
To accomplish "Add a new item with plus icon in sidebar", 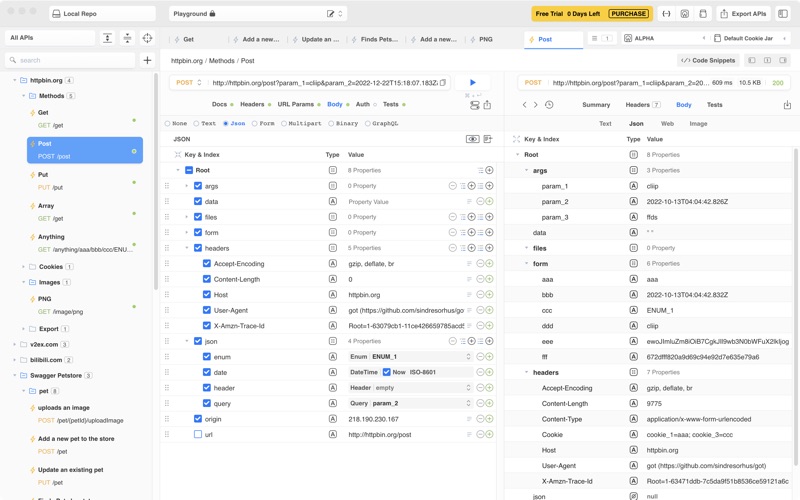I will click(147, 60).
